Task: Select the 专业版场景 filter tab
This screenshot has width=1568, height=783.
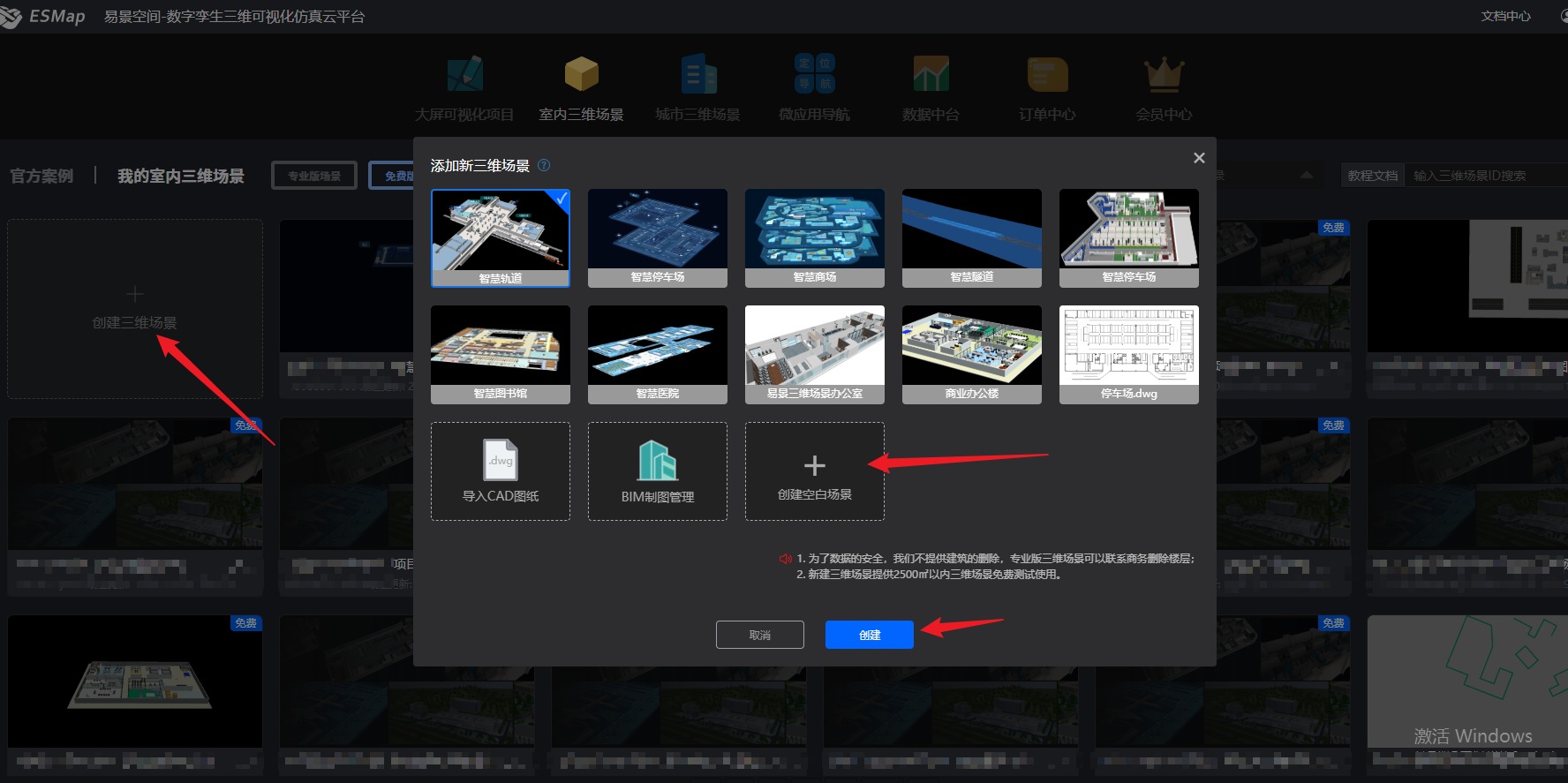Action: [x=314, y=176]
